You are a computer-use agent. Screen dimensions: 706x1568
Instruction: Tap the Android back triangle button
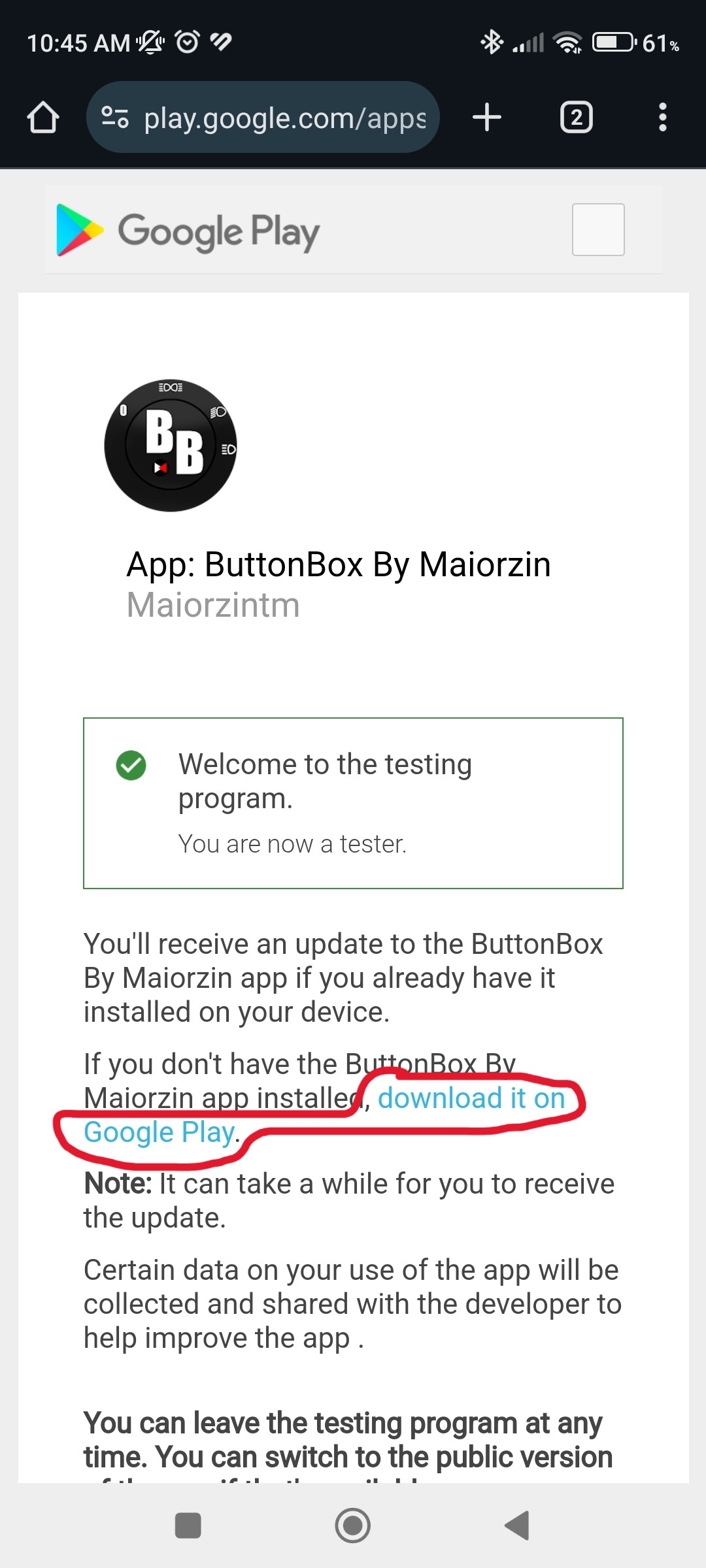pyautogui.click(x=517, y=1526)
